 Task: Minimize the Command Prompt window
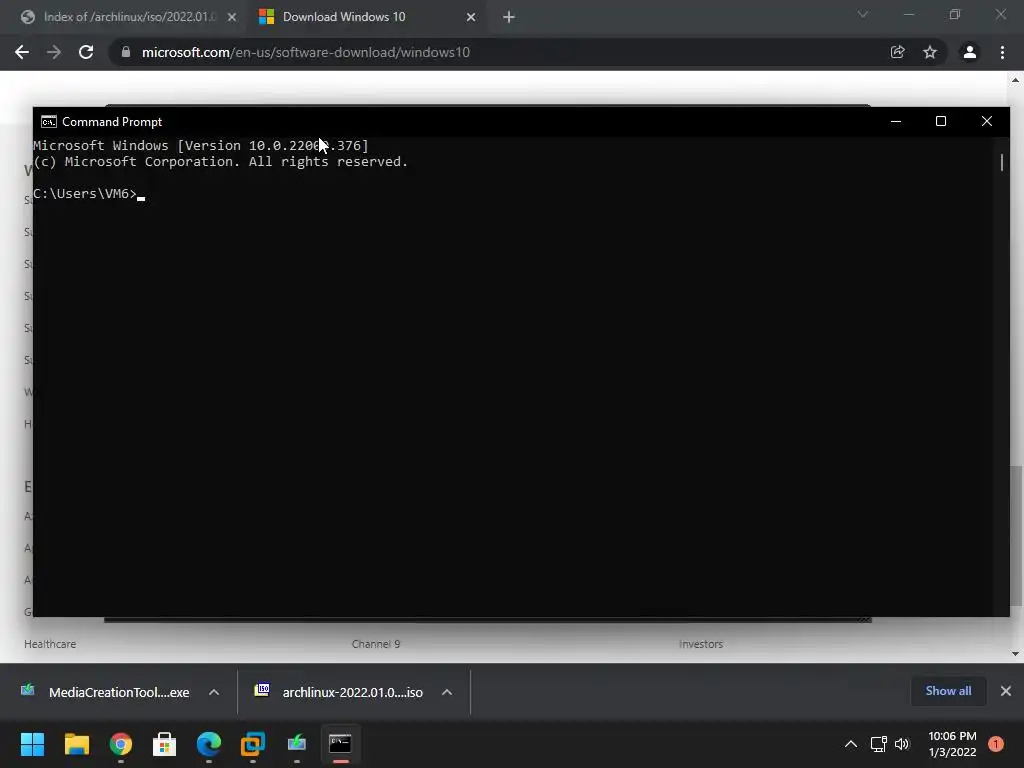tap(896, 121)
